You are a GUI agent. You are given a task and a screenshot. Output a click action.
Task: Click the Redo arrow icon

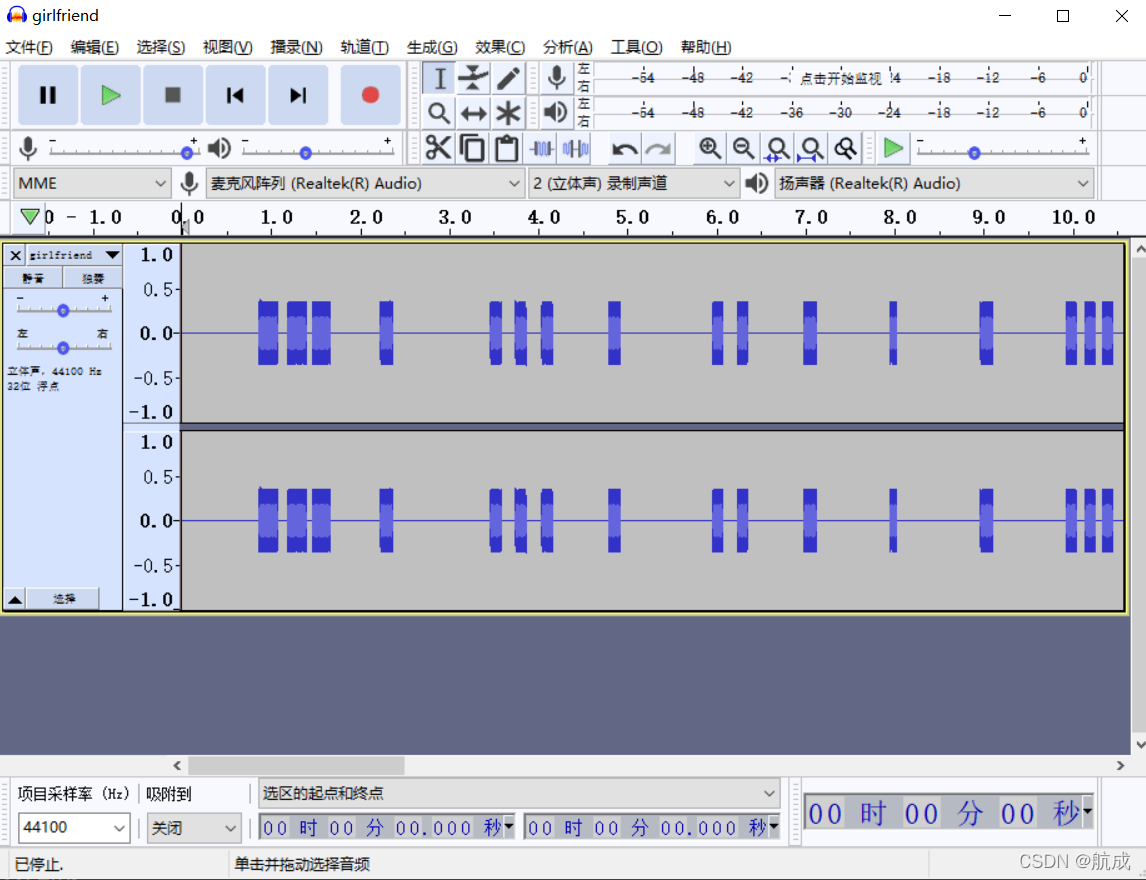coord(659,148)
